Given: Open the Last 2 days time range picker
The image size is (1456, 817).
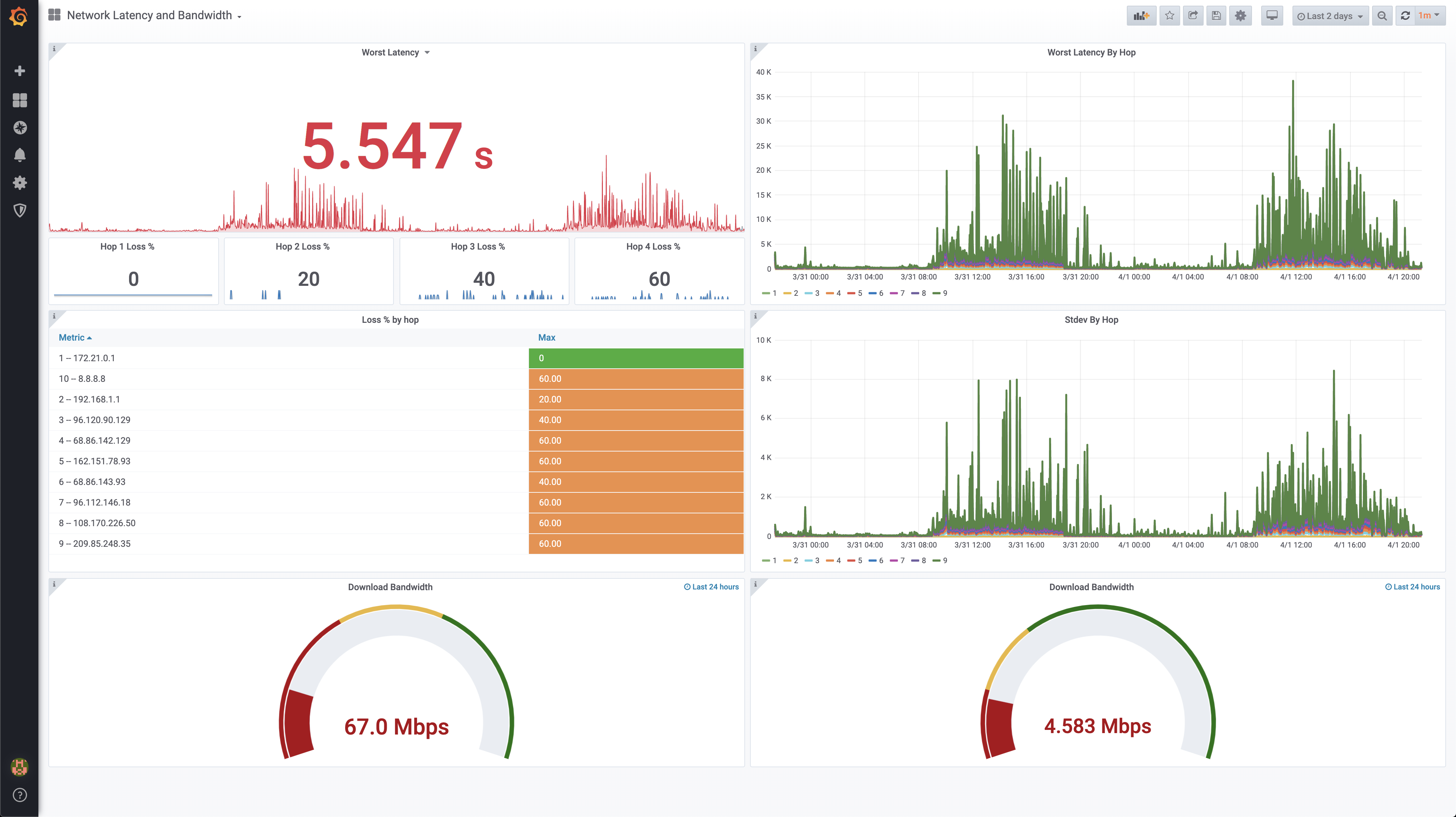Looking at the screenshot, I should pos(1330,15).
